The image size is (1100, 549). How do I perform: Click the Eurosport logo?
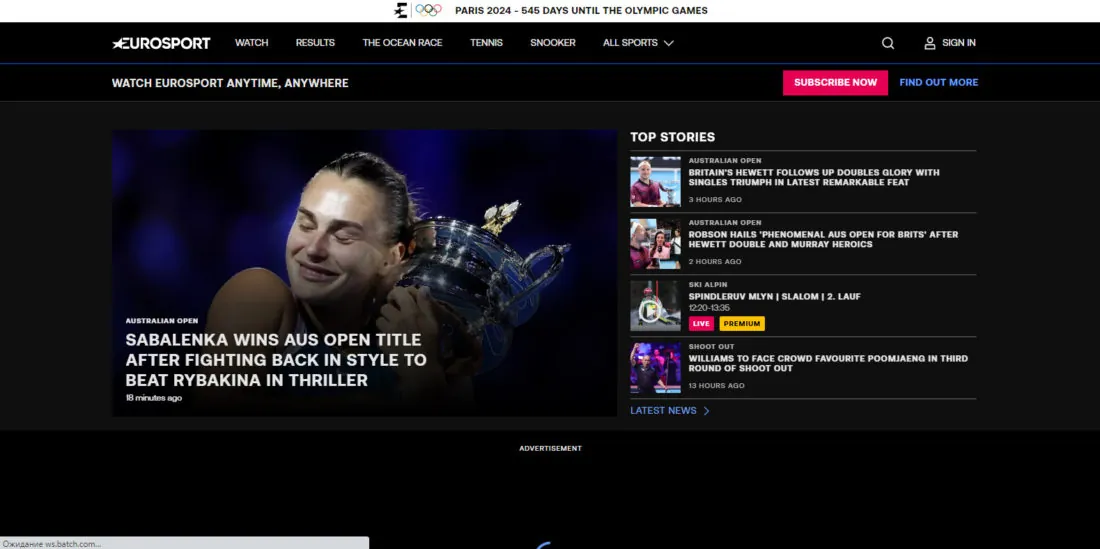click(161, 43)
